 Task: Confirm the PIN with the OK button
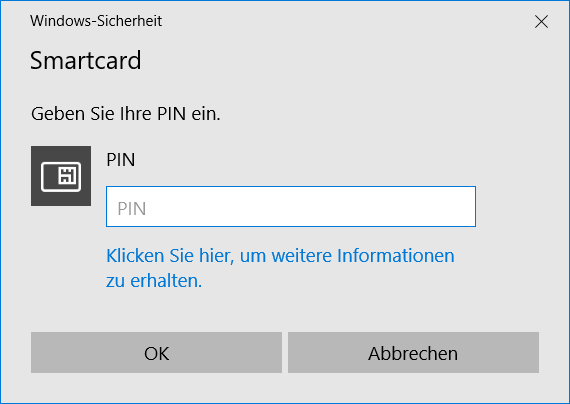(156, 352)
